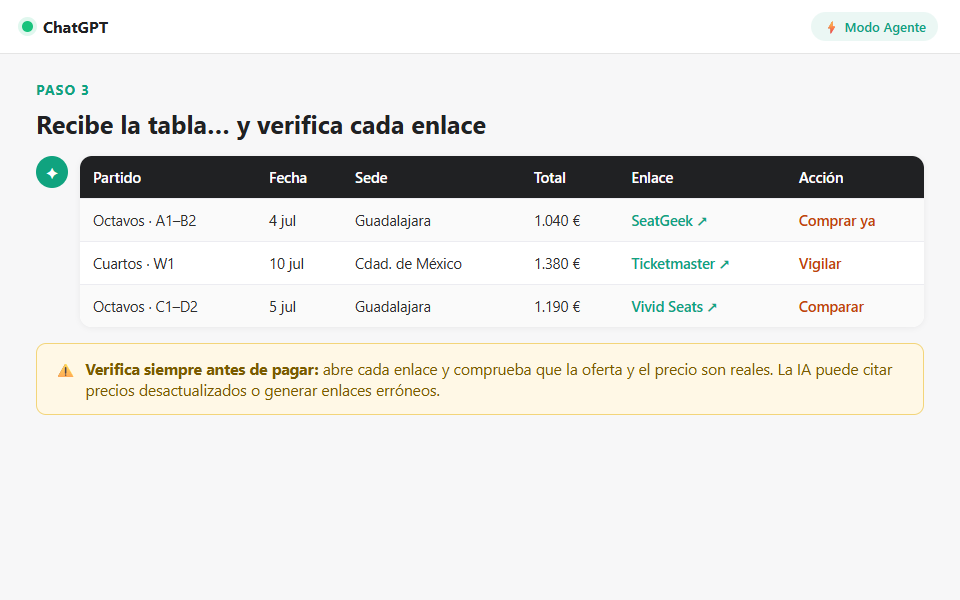Screen dimensions: 960x600
Task: Click the 1.380 € total
Action: pos(557,264)
